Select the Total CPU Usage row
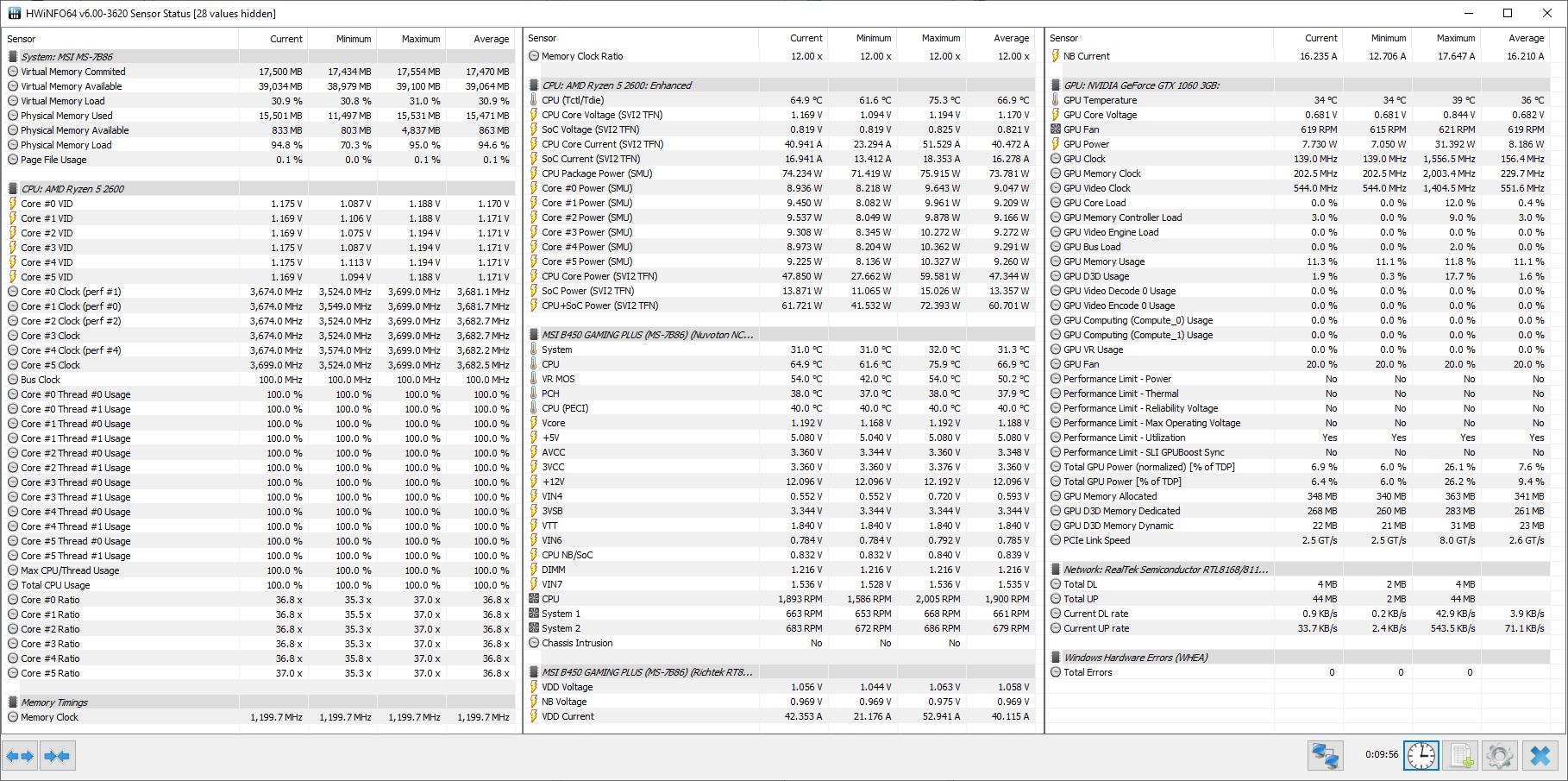Viewport: 1568px width, 781px height. pos(55,585)
